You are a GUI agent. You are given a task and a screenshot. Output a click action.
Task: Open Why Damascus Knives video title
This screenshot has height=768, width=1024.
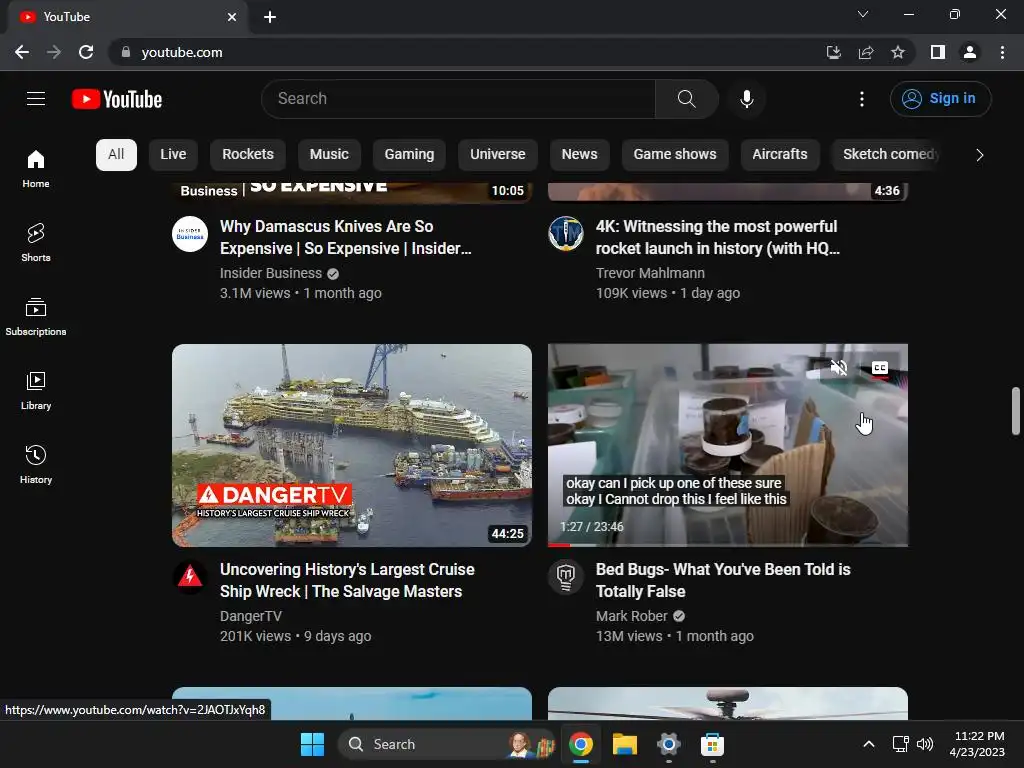[x=345, y=237]
